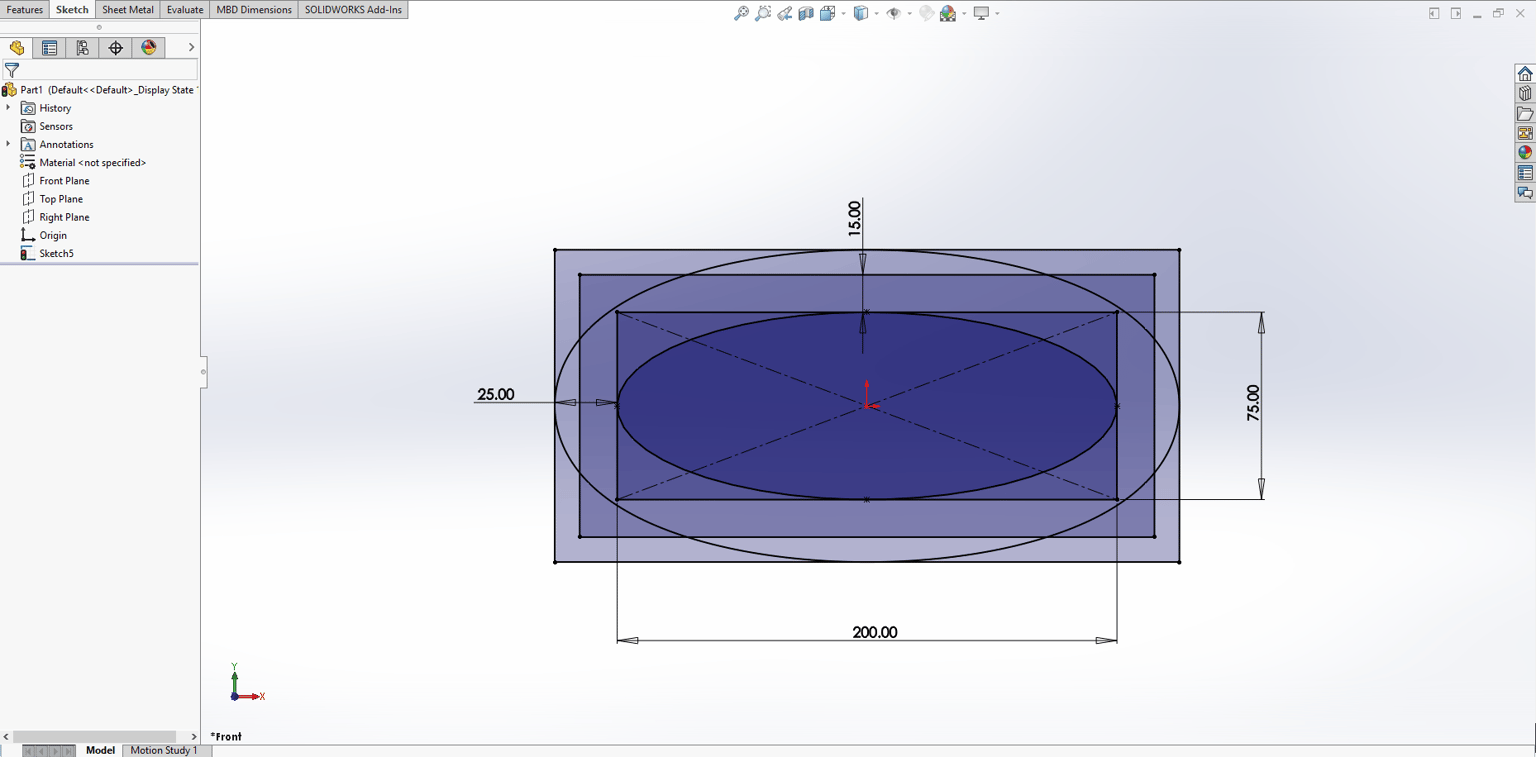Image resolution: width=1536 pixels, height=757 pixels.
Task: Click the expand right panel icon near window controls
Action: tap(1456, 13)
